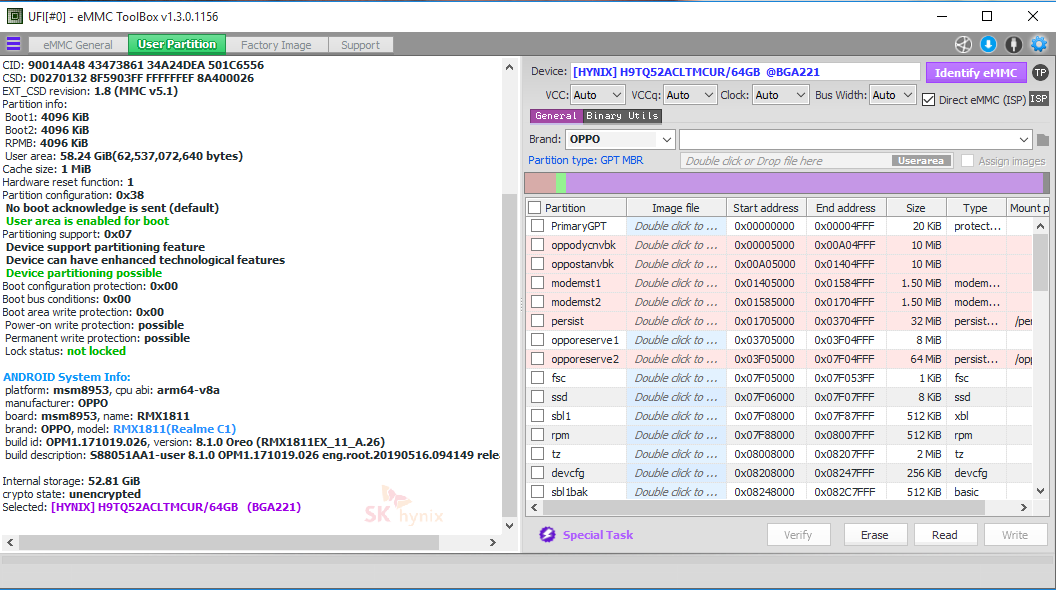
Task: Click the Start address column header
Action: (766, 208)
